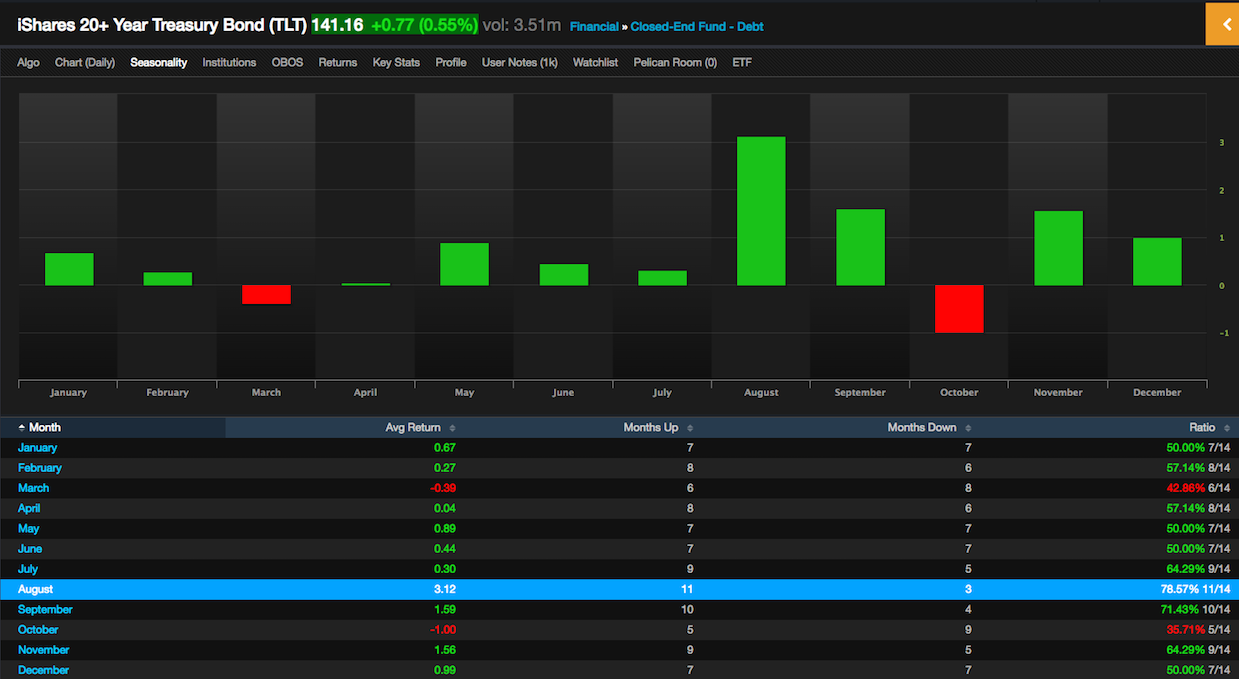Switch to the ETF tab
Screen dimensions: 1239x679
tap(741, 62)
